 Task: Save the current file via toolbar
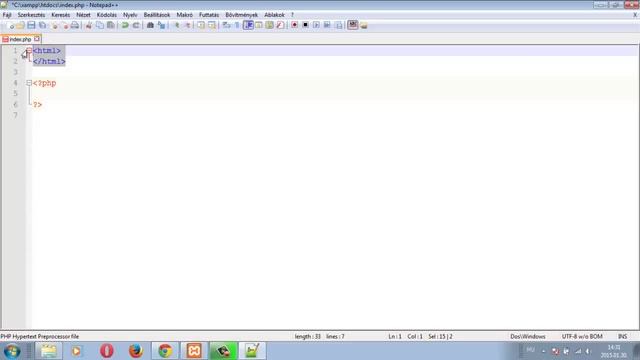pos(31,25)
